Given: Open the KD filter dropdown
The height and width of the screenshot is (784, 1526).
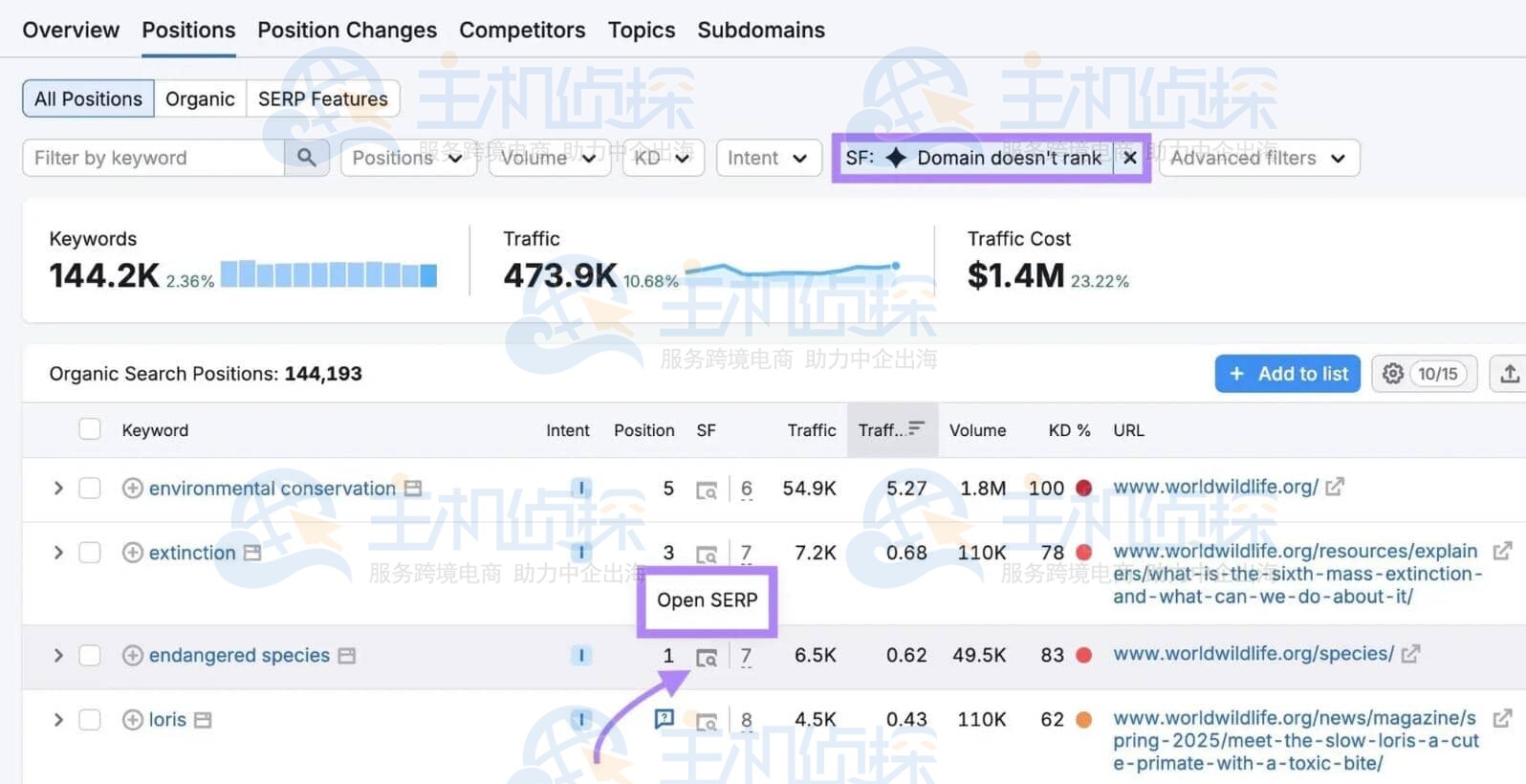Looking at the screenshot, I should (x=663, y=158).
